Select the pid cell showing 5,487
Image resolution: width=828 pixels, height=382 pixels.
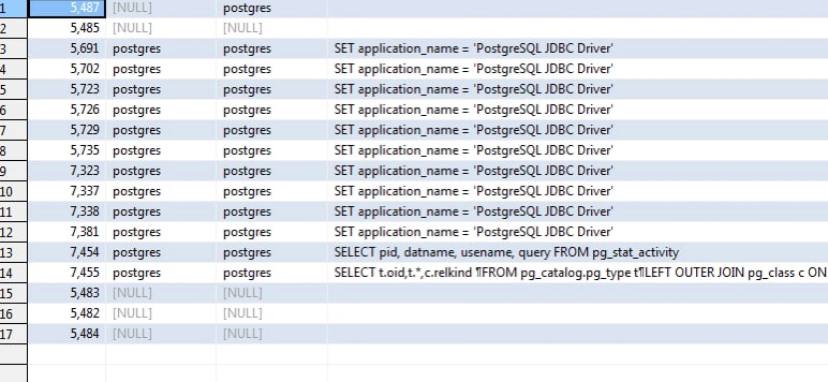[x=67, y=8]
